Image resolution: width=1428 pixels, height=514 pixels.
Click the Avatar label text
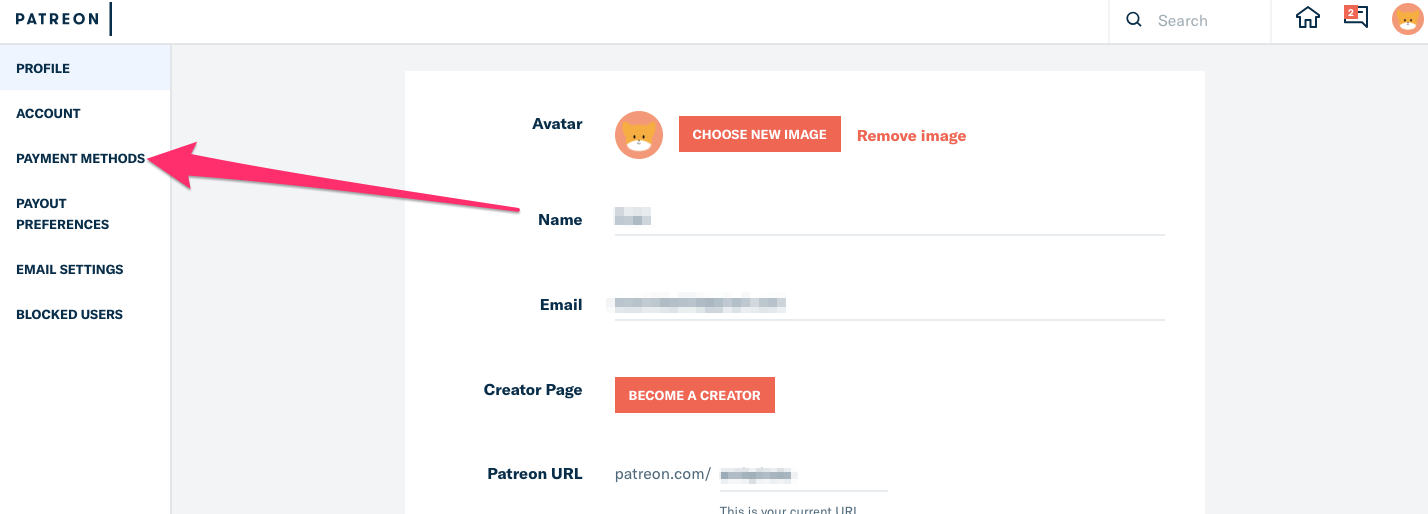557,124
